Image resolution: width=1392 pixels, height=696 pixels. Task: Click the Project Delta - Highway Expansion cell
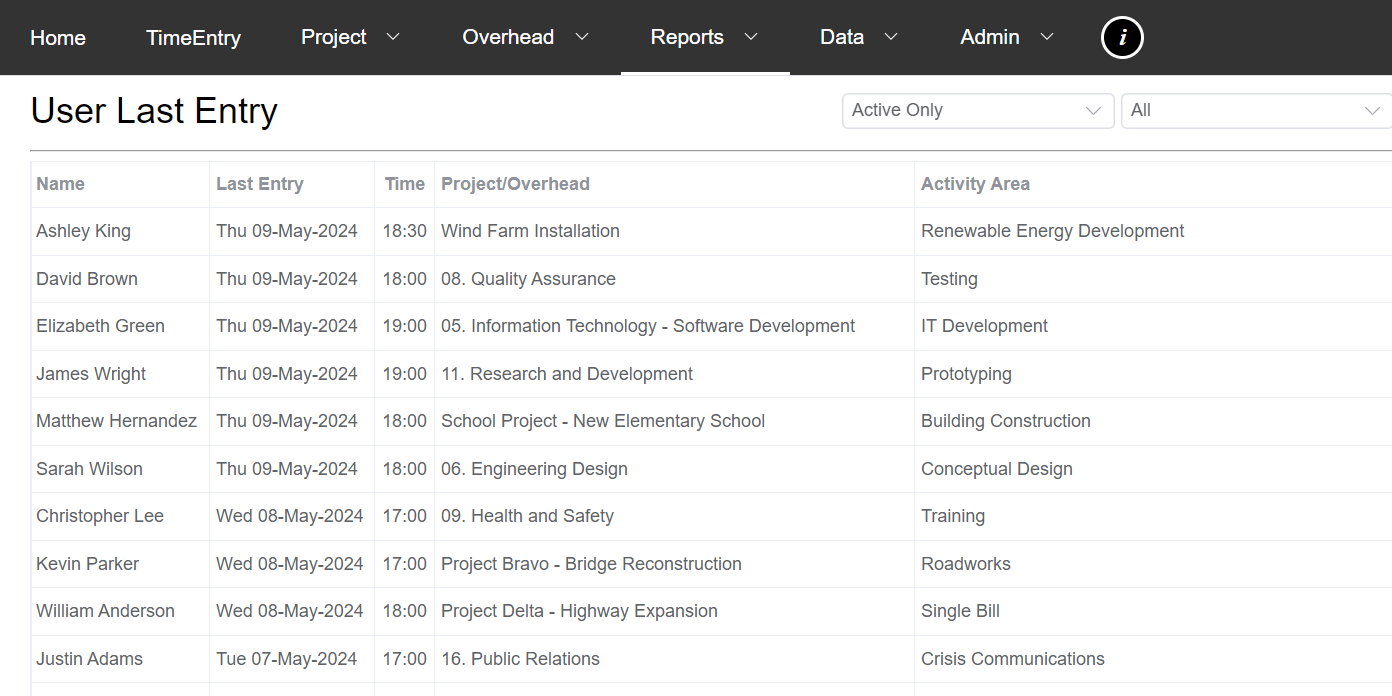579,611
